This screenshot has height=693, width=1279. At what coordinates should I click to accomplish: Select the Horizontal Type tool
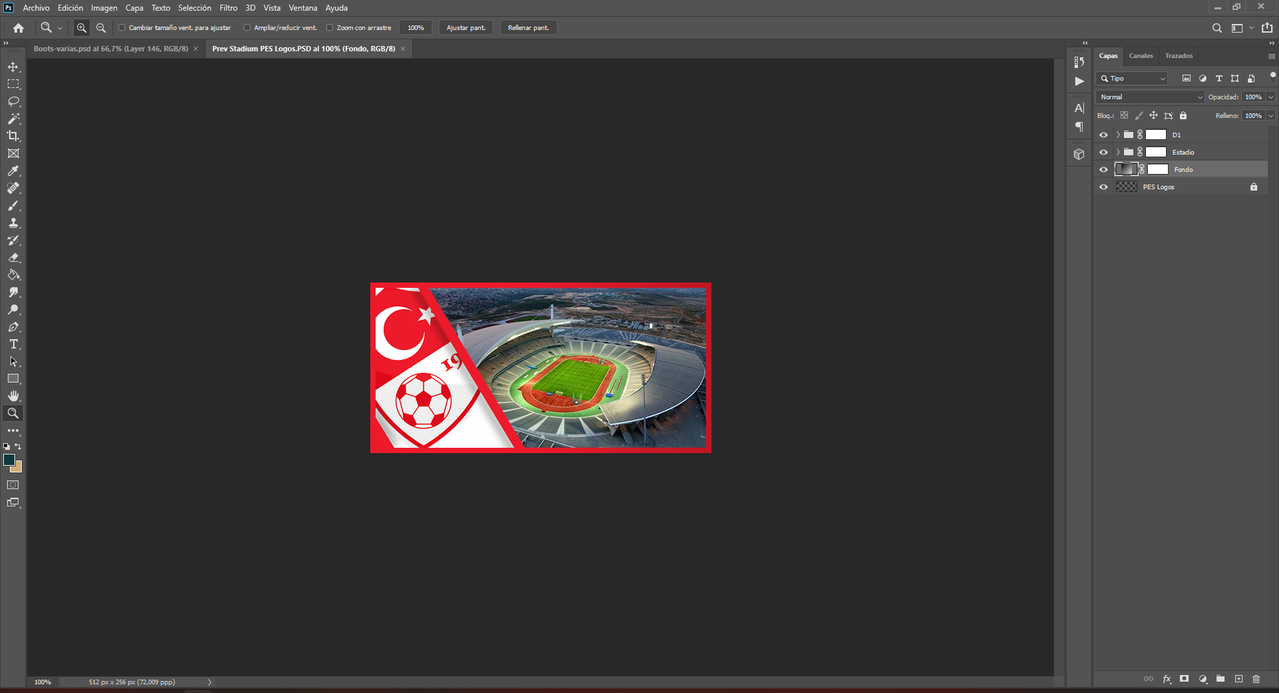[13, 344]
